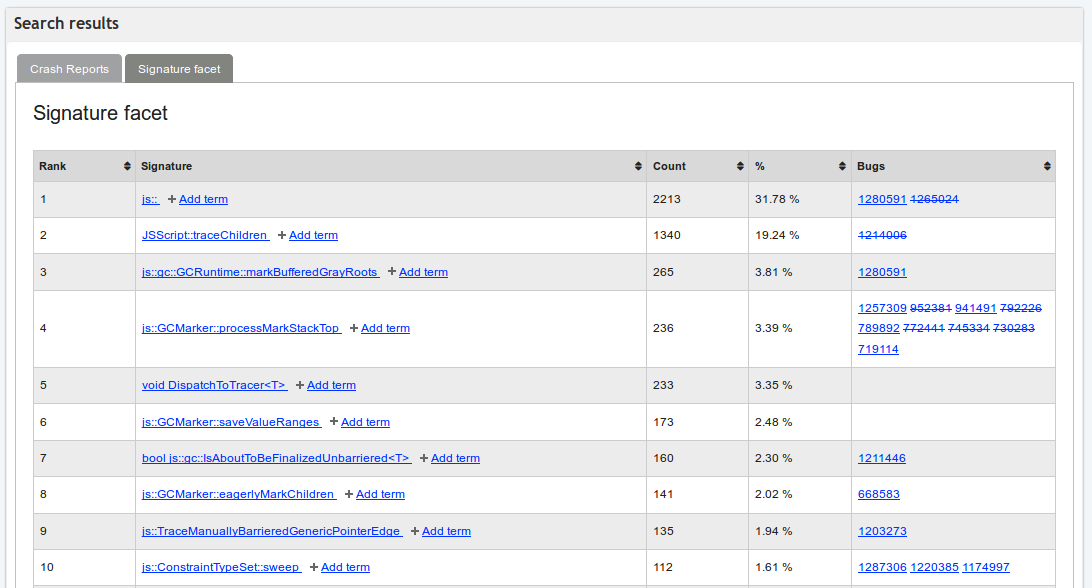Sort the table by the Count column

pyautogui.click(x=739, y=166)
